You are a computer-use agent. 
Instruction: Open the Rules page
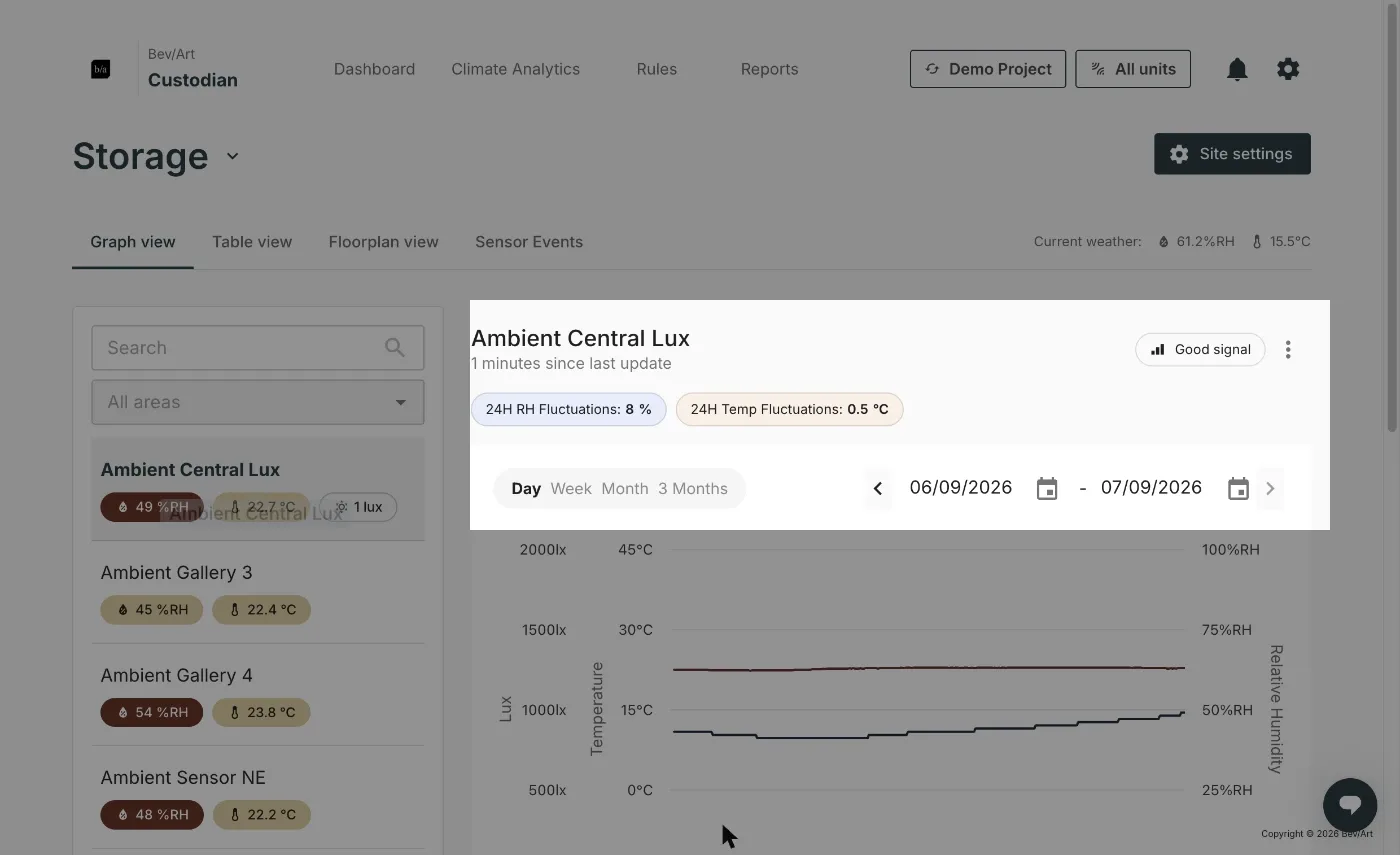[x=657, y=69]
